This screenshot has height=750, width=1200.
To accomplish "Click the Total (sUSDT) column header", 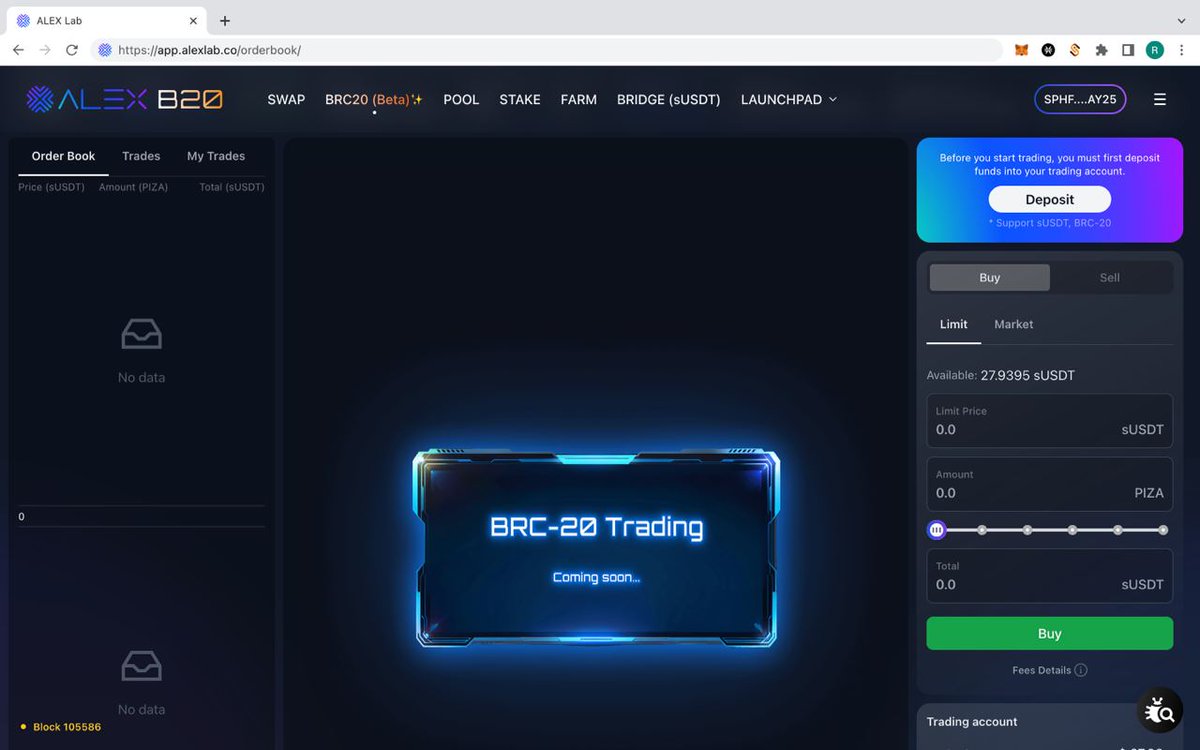I will [x=232, y=187].
